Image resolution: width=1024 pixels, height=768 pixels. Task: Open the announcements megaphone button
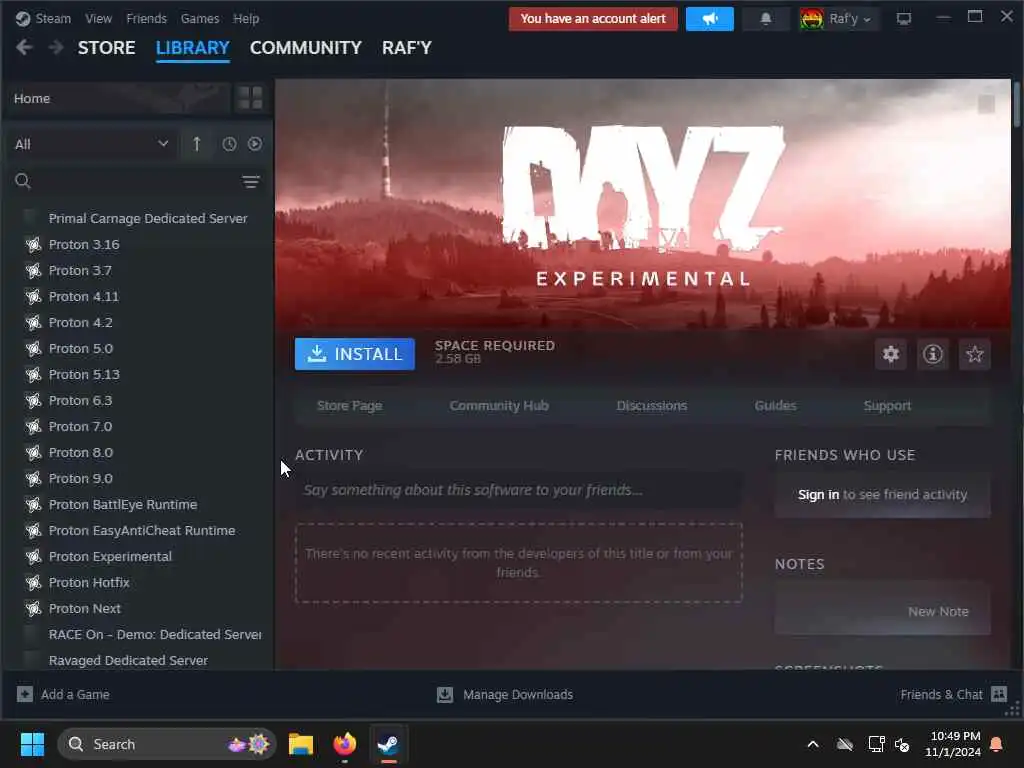[x=710, y=19]
